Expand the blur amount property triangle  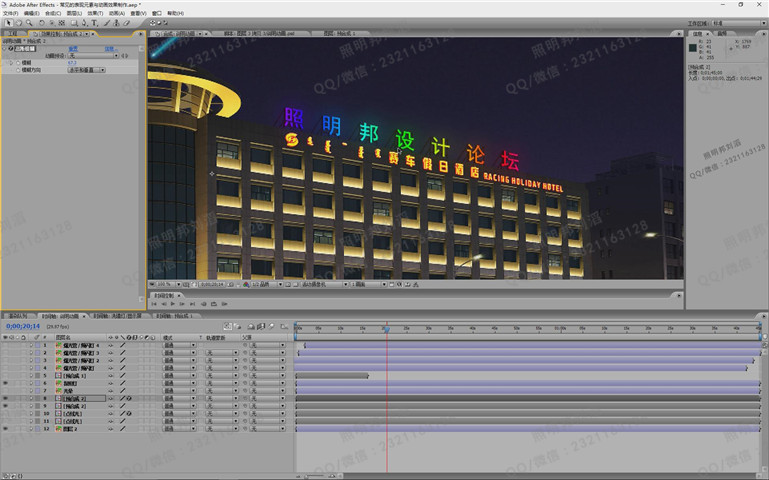11,63
